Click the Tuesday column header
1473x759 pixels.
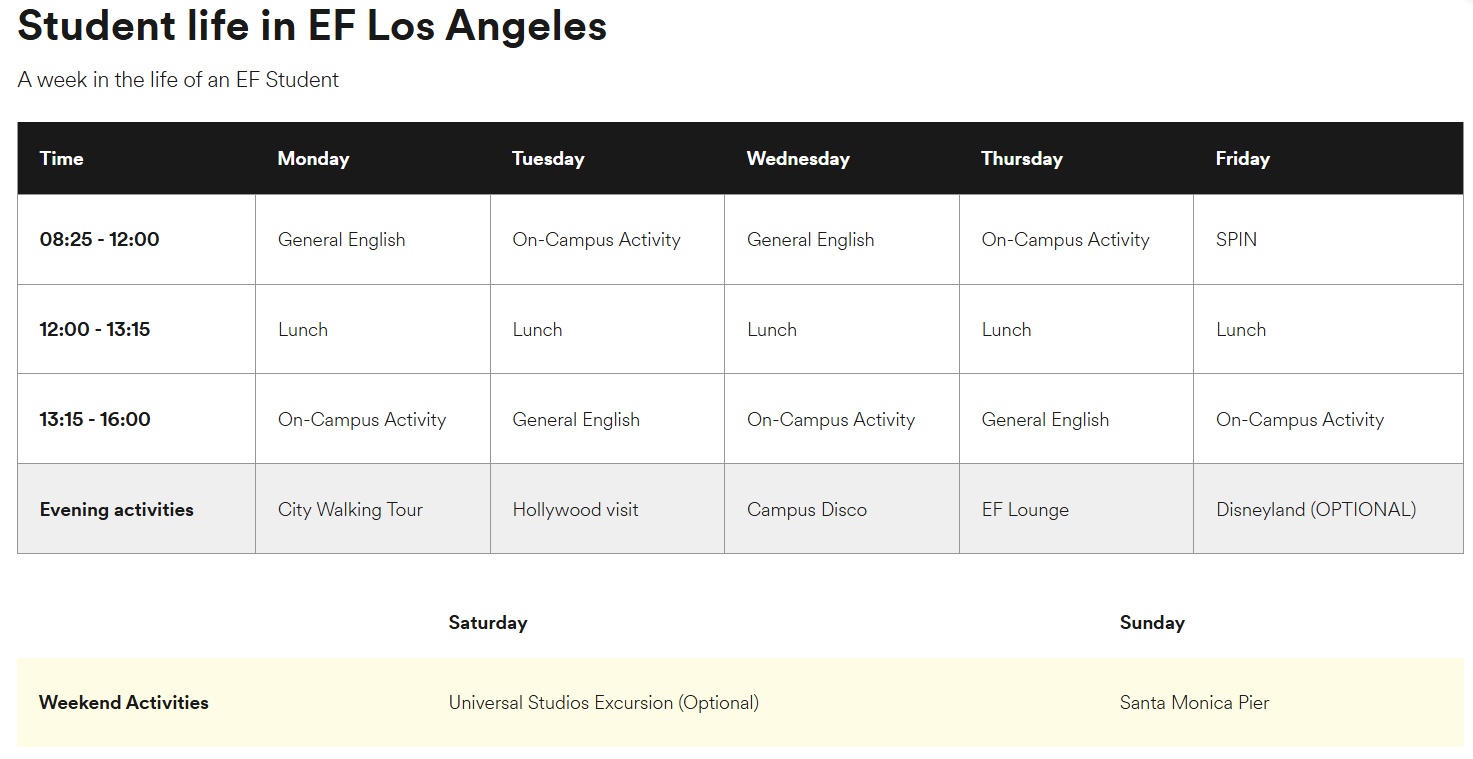tap(548, 159)
